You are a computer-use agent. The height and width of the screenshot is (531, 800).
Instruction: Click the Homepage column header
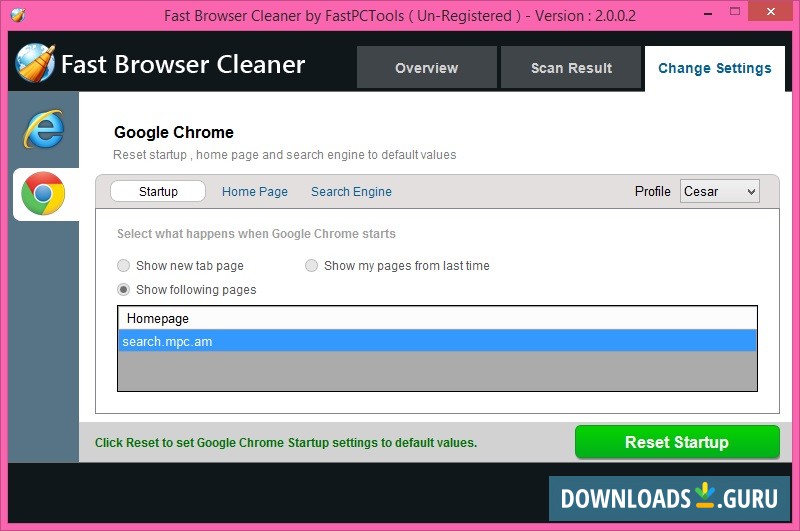[x=437, y=318]
